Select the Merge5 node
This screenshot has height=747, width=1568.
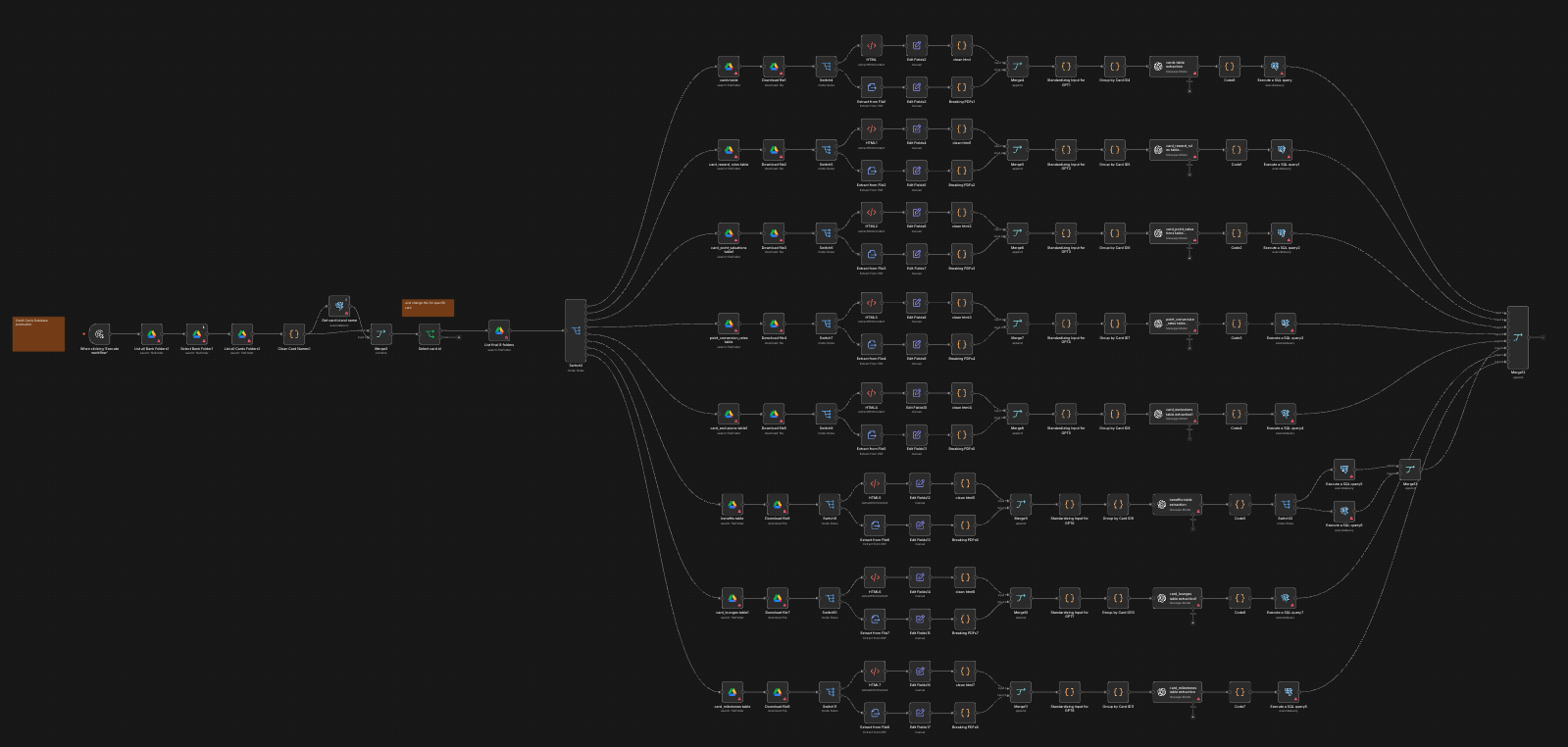point(1017,150)
